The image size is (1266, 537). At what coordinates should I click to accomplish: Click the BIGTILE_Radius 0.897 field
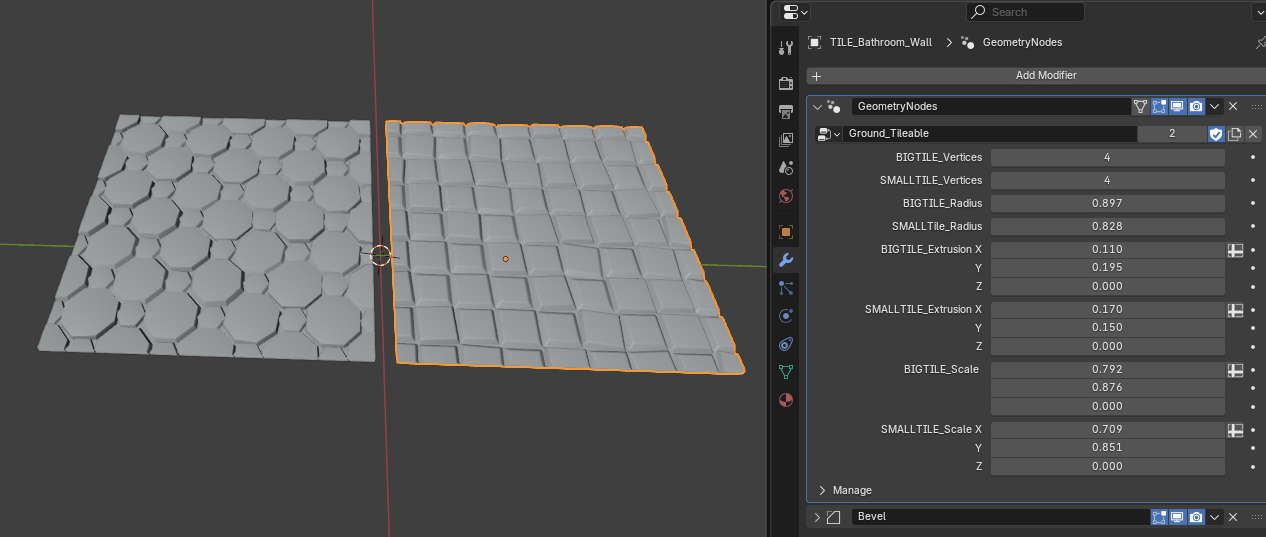point(1107,203)
